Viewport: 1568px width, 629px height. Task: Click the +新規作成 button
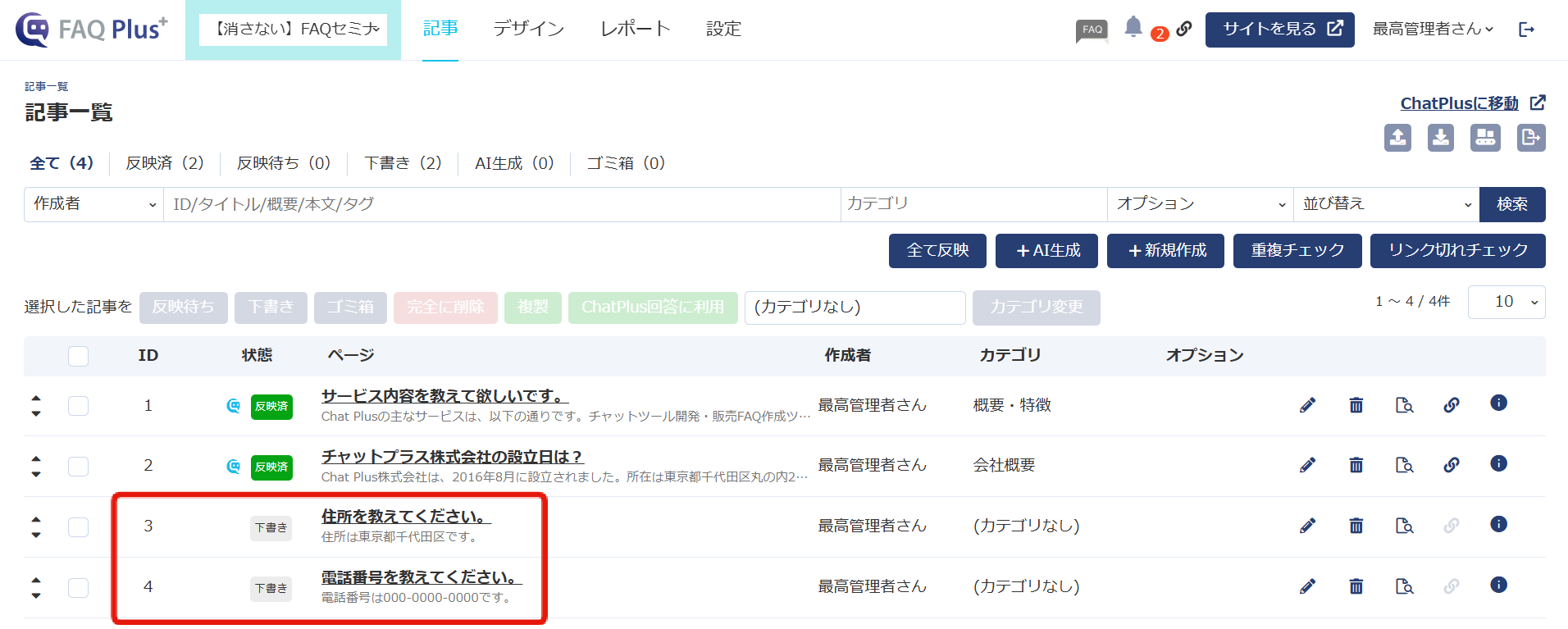click(1165, 251)
